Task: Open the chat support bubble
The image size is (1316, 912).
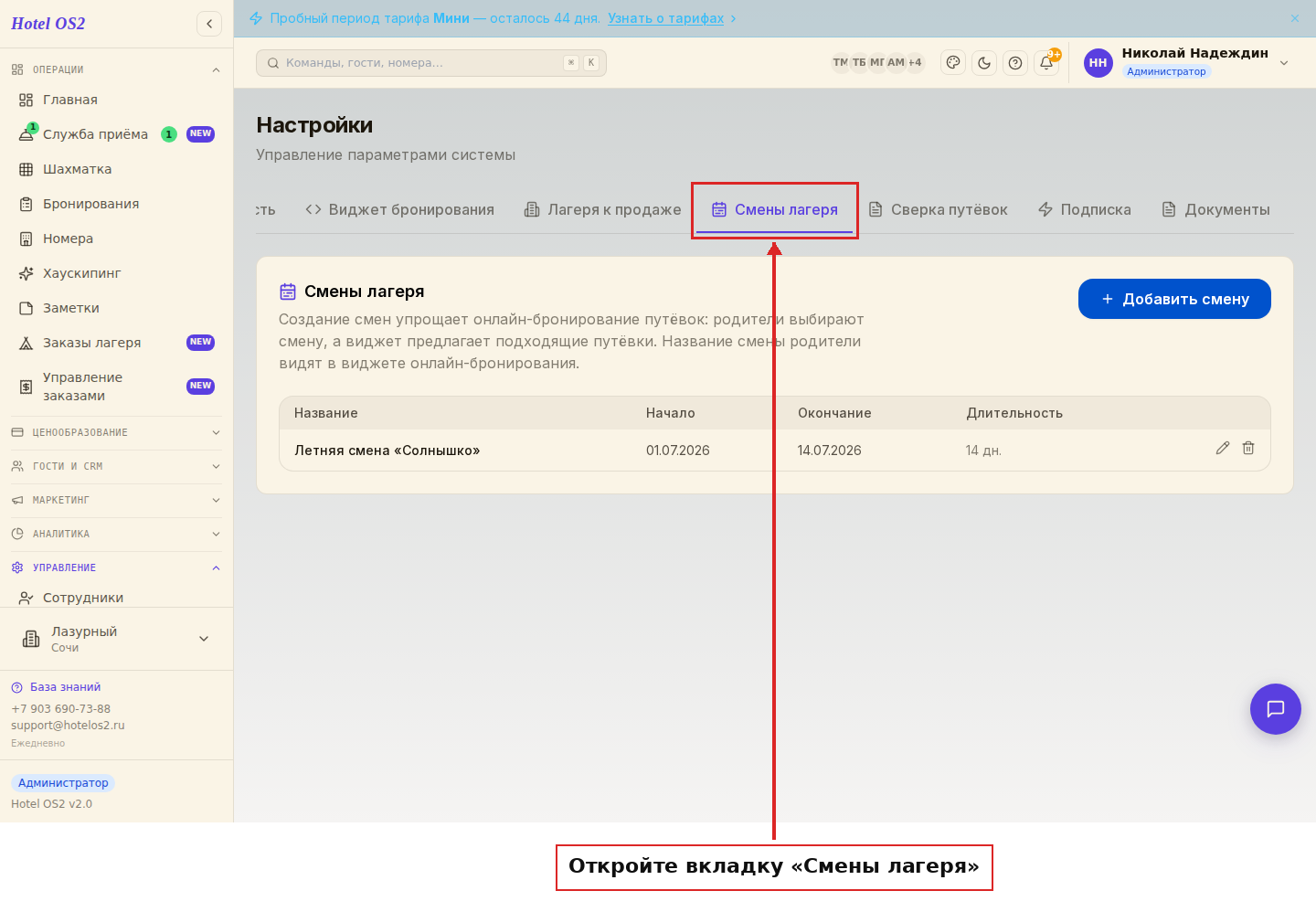Action: tap(1276, 709)
